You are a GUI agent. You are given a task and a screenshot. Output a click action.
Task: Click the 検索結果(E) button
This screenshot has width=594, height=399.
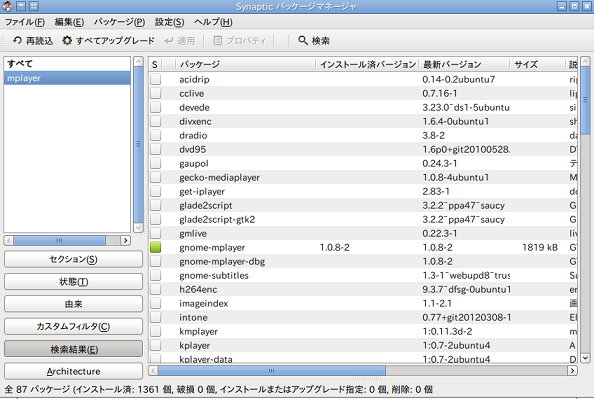73,349
